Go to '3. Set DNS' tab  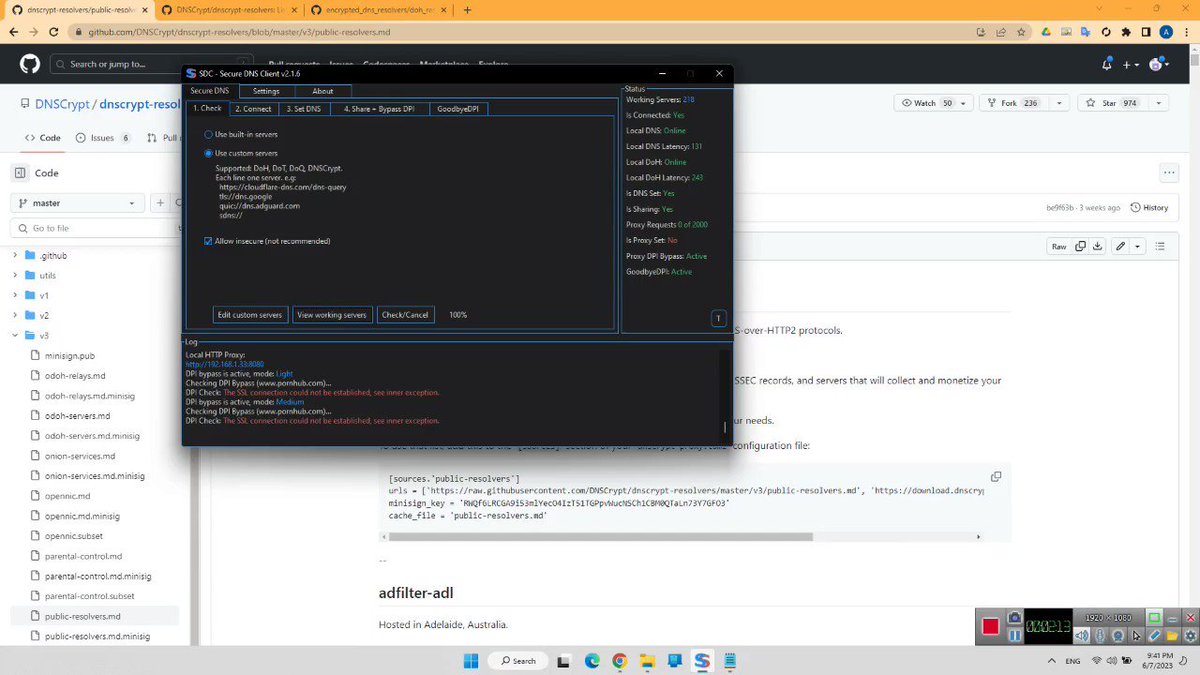303,108
